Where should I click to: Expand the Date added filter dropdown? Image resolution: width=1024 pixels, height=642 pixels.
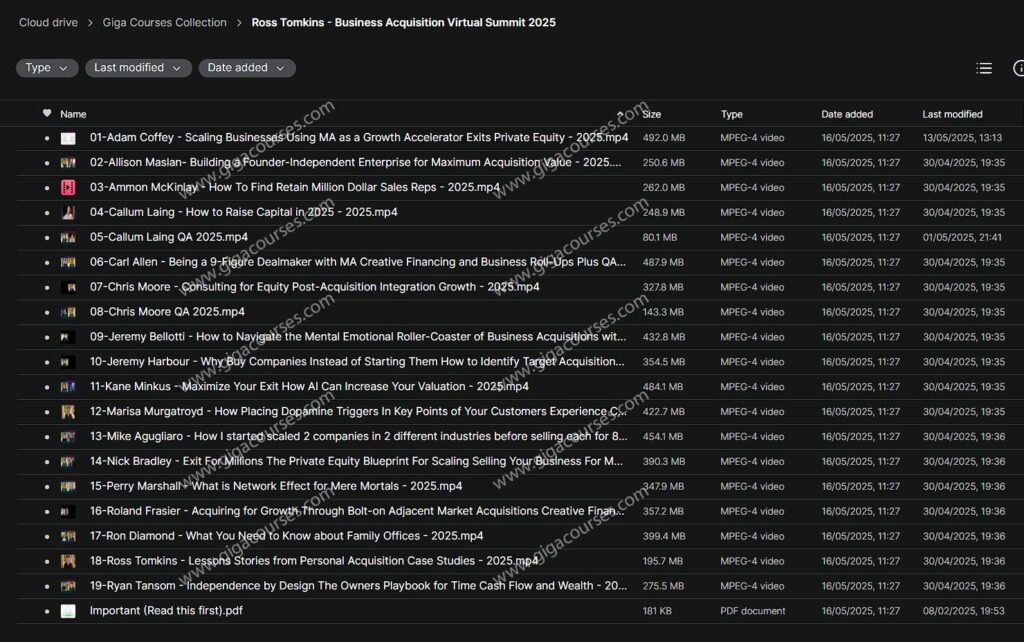247,68
